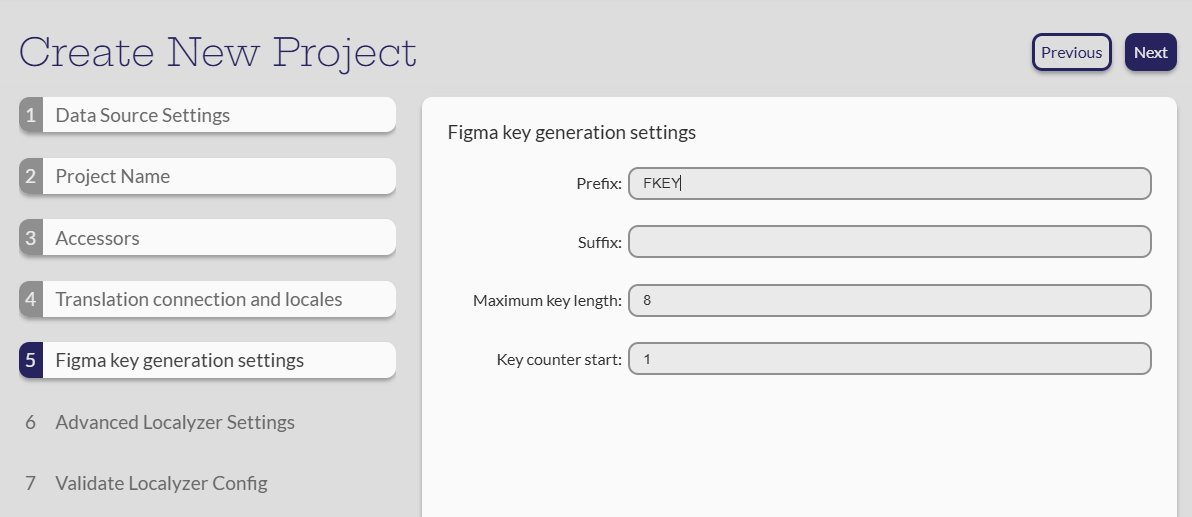The height and width of the screenshot is (517, 1192).
Task: Focus the empty Suffix field
Action: point(889,241)
